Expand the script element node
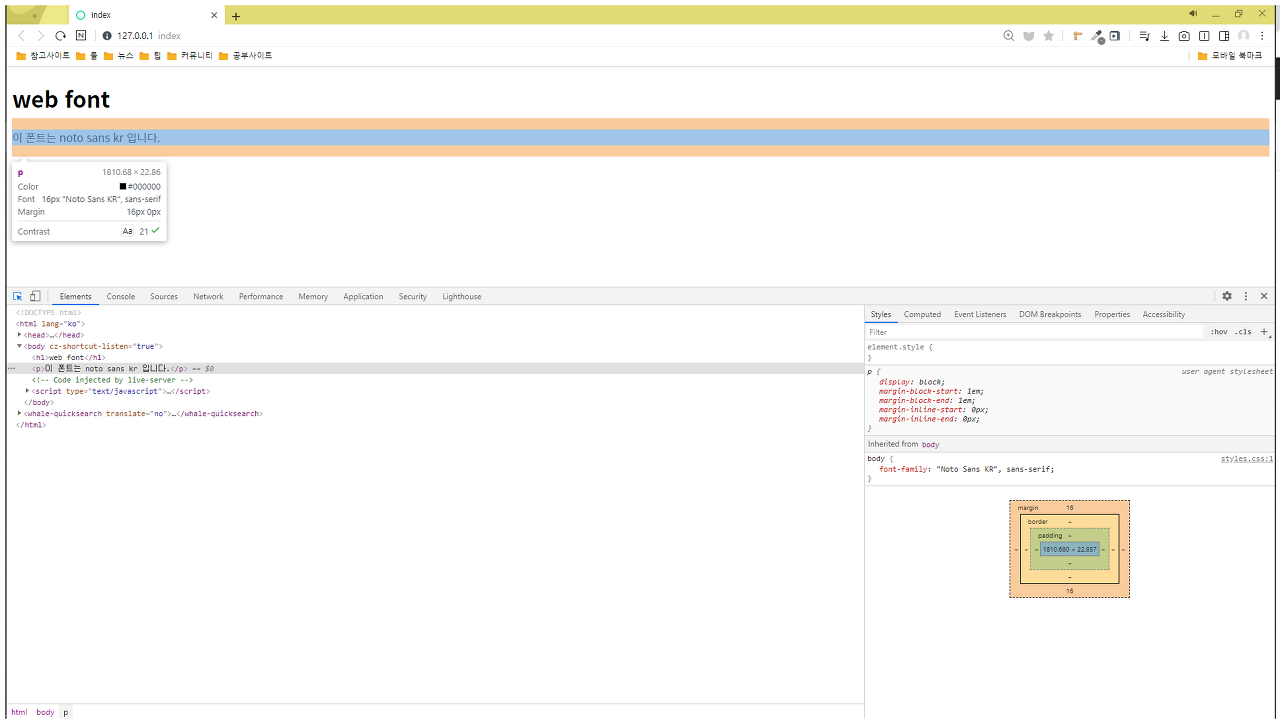This screenshot has height=724, width=1280. click(x=27, y=391)
